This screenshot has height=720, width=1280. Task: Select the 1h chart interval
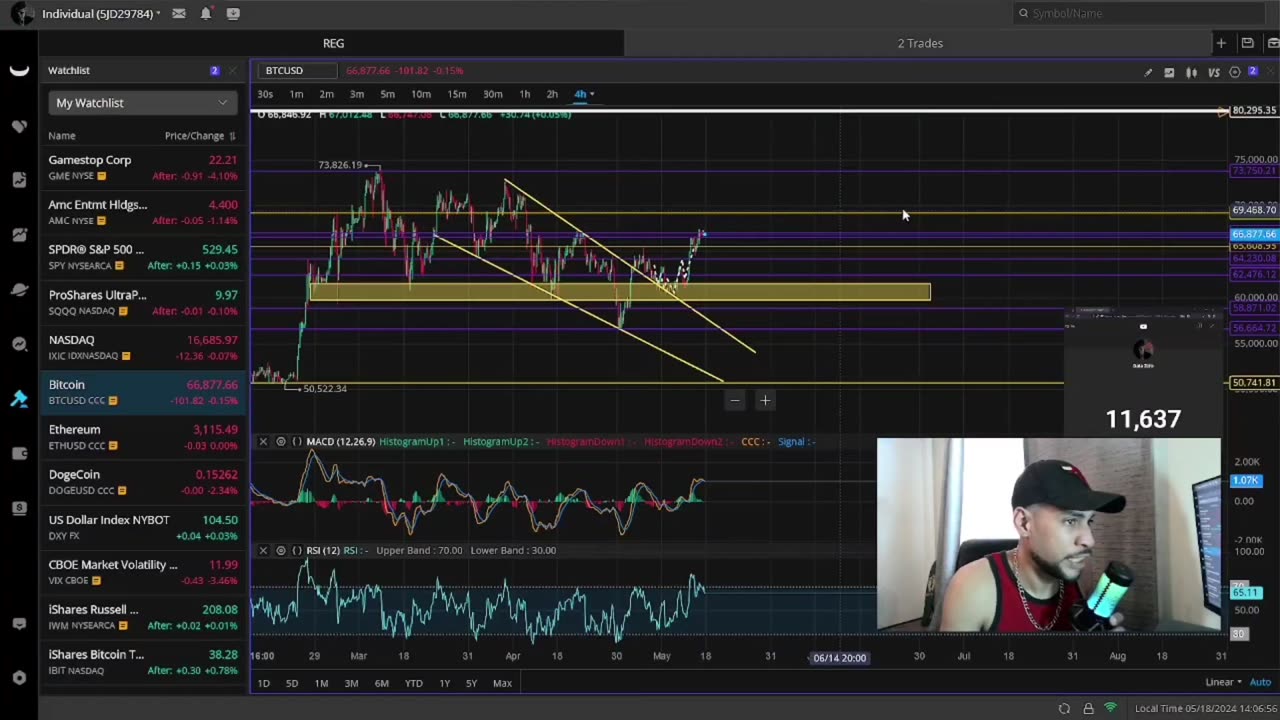pyautogui.click(x=525, y=94)
